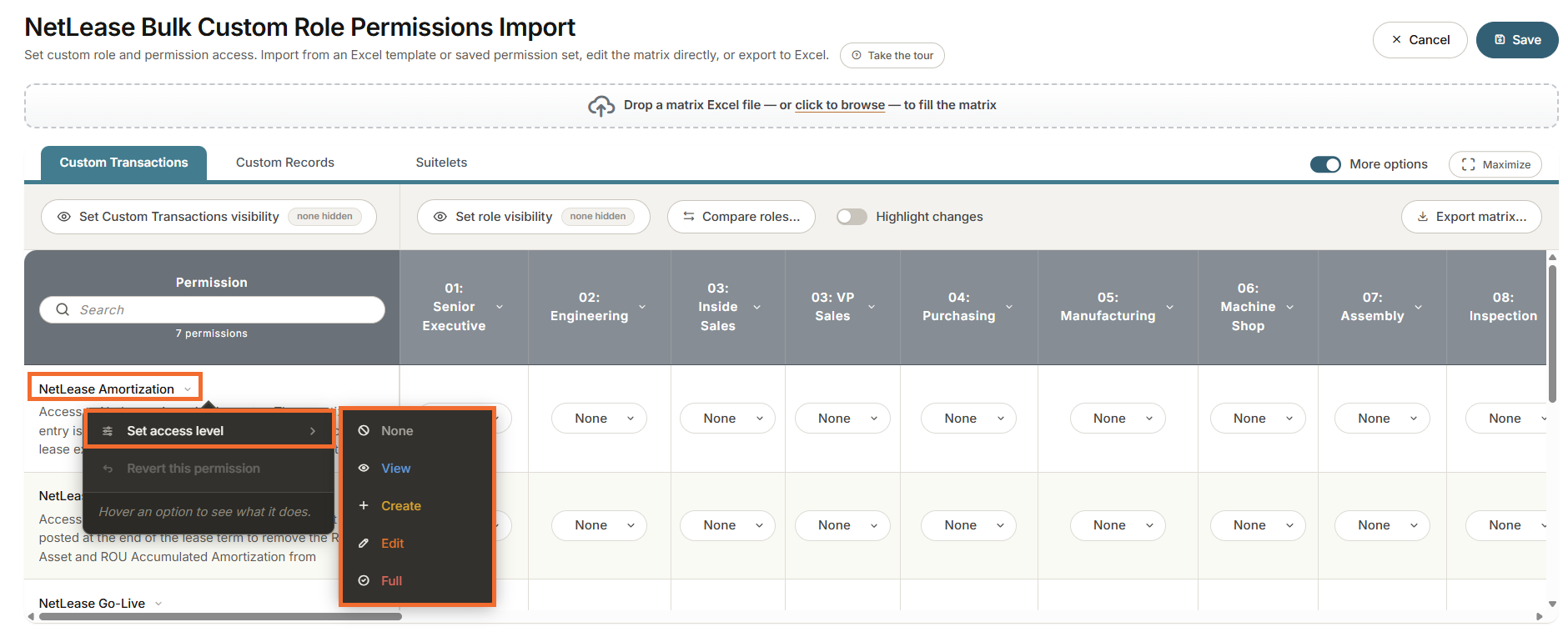
Task: Expand the NetLease Go-Live permission menu
Action: 158,604
